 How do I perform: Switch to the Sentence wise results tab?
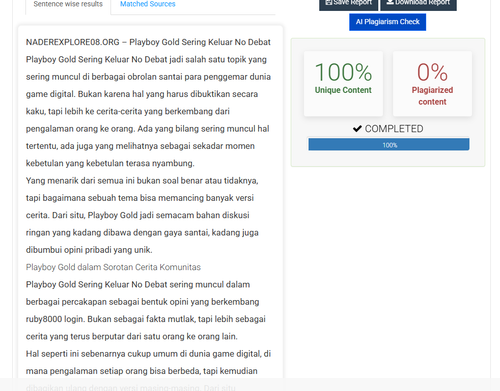[x=68, y=5]
